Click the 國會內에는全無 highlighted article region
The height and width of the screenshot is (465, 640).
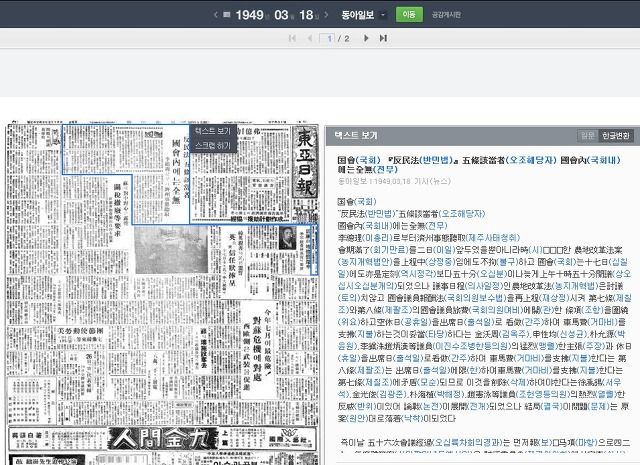click(x=176, y=171)
